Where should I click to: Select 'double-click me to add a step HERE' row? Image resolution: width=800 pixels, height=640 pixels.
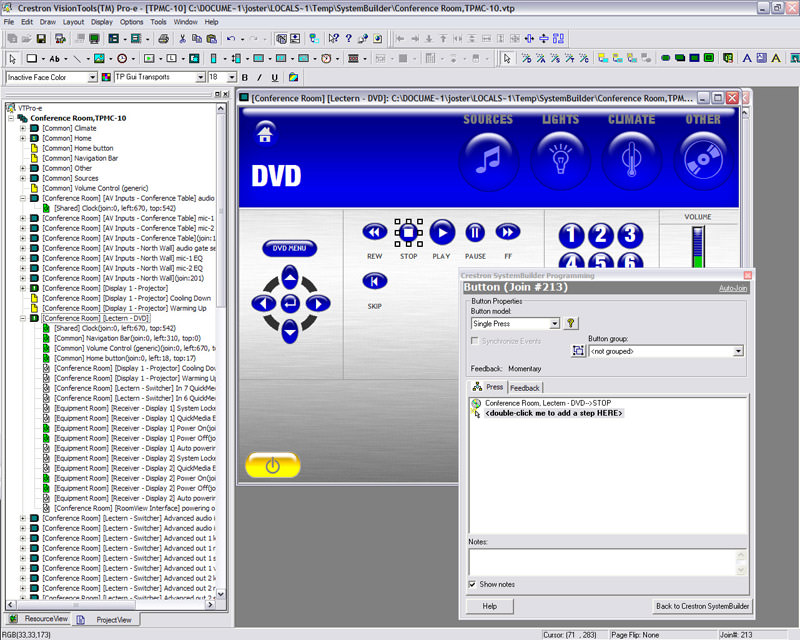[x=554, y=413]
